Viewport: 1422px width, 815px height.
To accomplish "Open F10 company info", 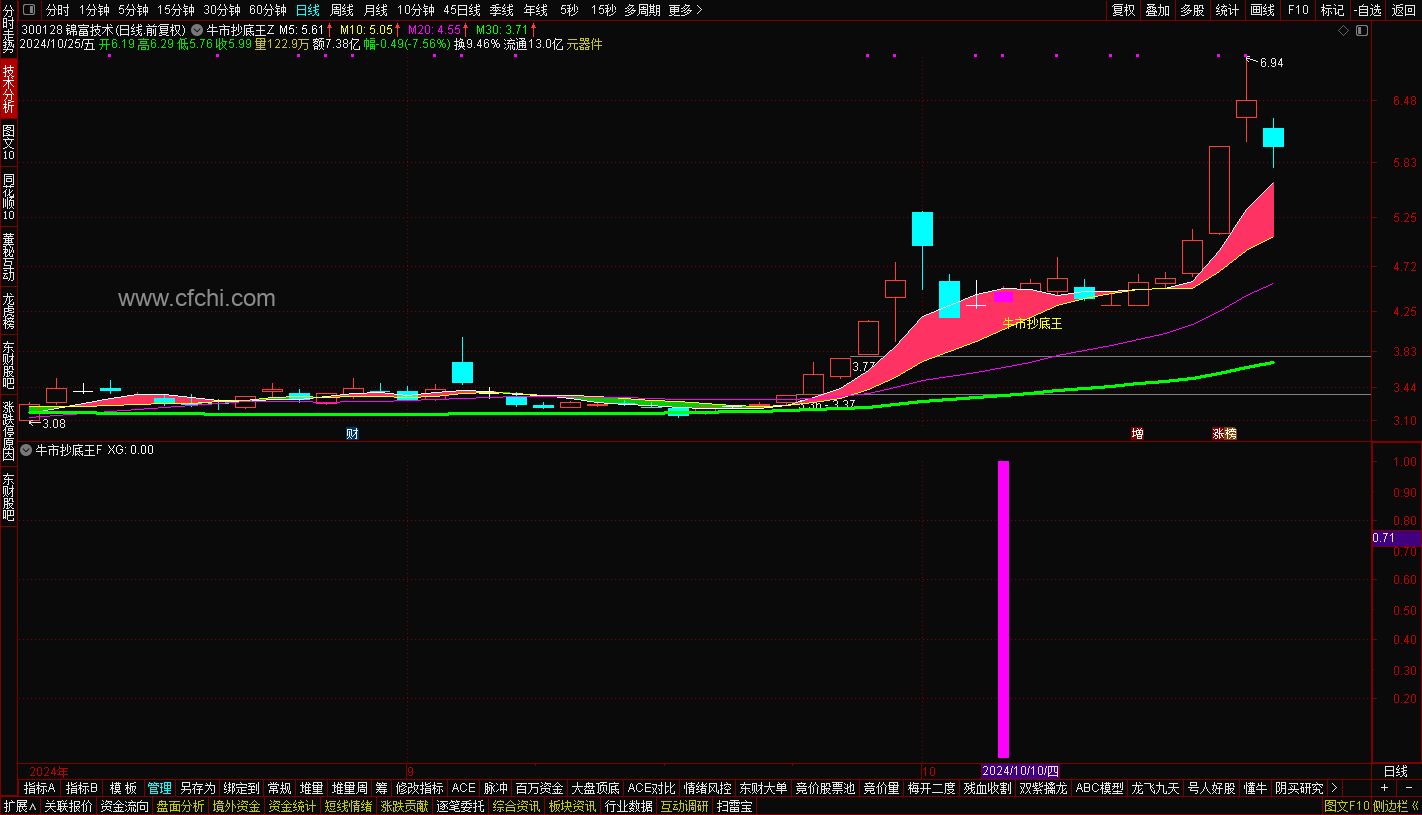I will pos(1298,10).
